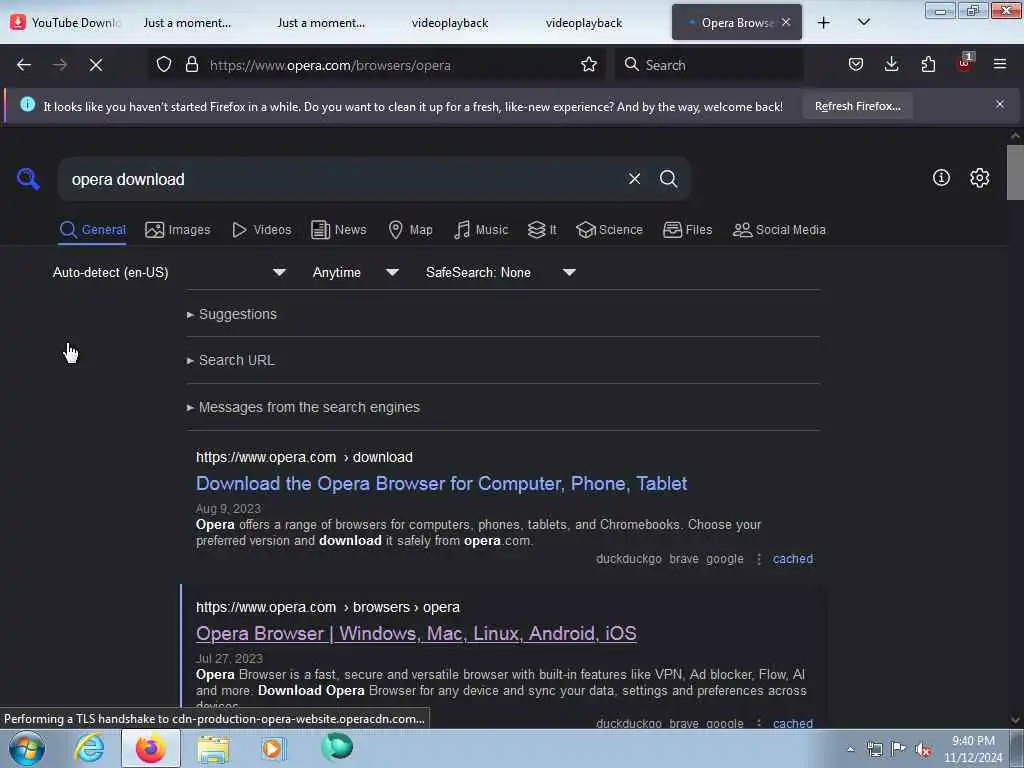
Task: Click the Refresh Firefox button
Action: coord(857,106)
